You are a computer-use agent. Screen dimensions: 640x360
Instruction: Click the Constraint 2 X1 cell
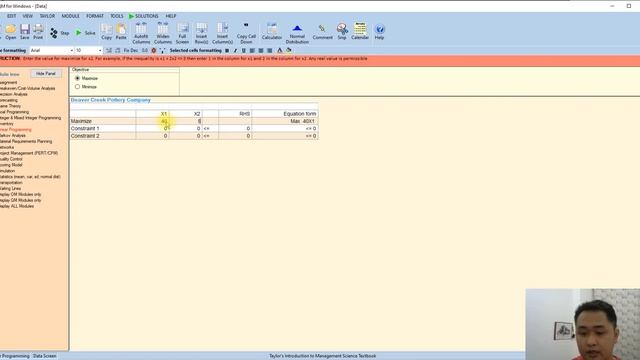[152, 136]
